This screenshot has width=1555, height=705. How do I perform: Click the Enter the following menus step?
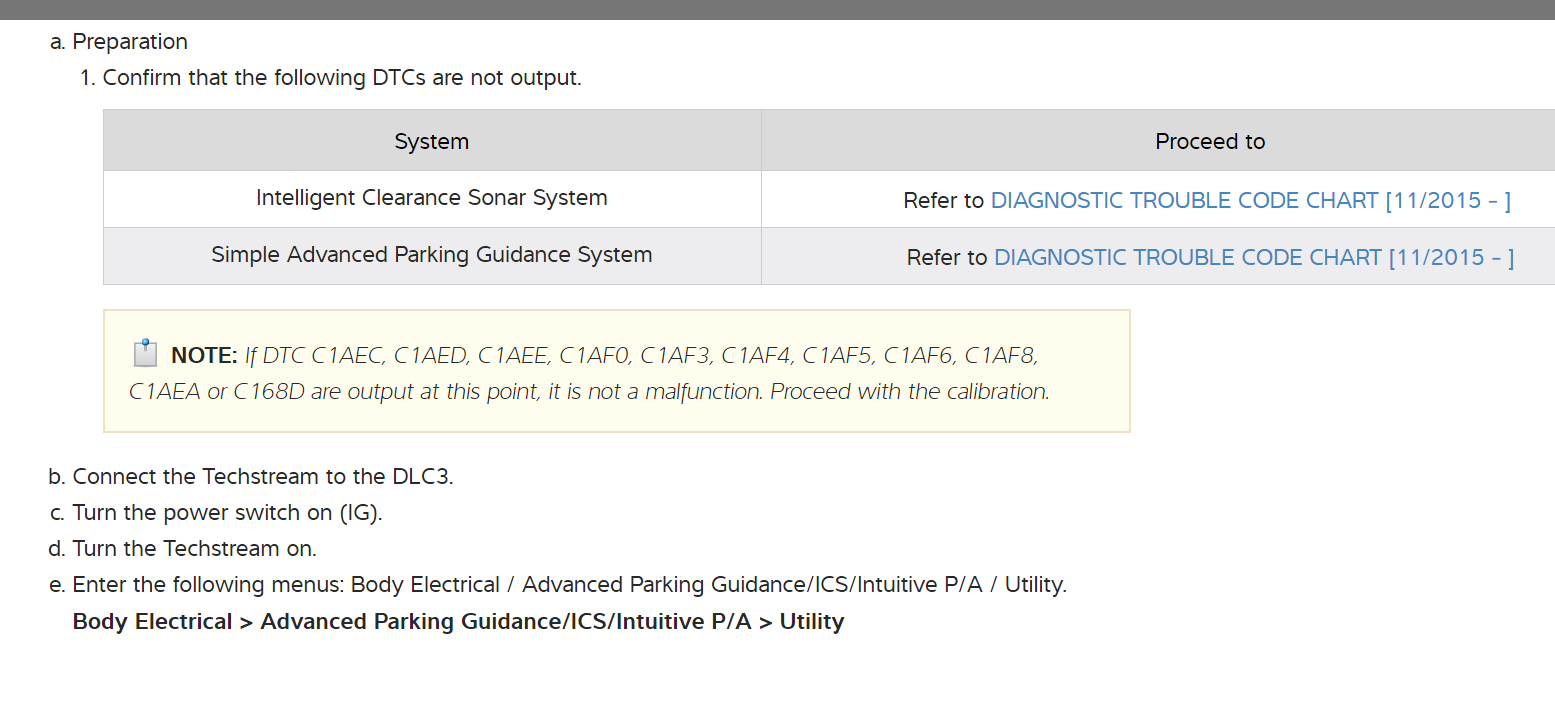pyautogui.click(x=568, y=585)
